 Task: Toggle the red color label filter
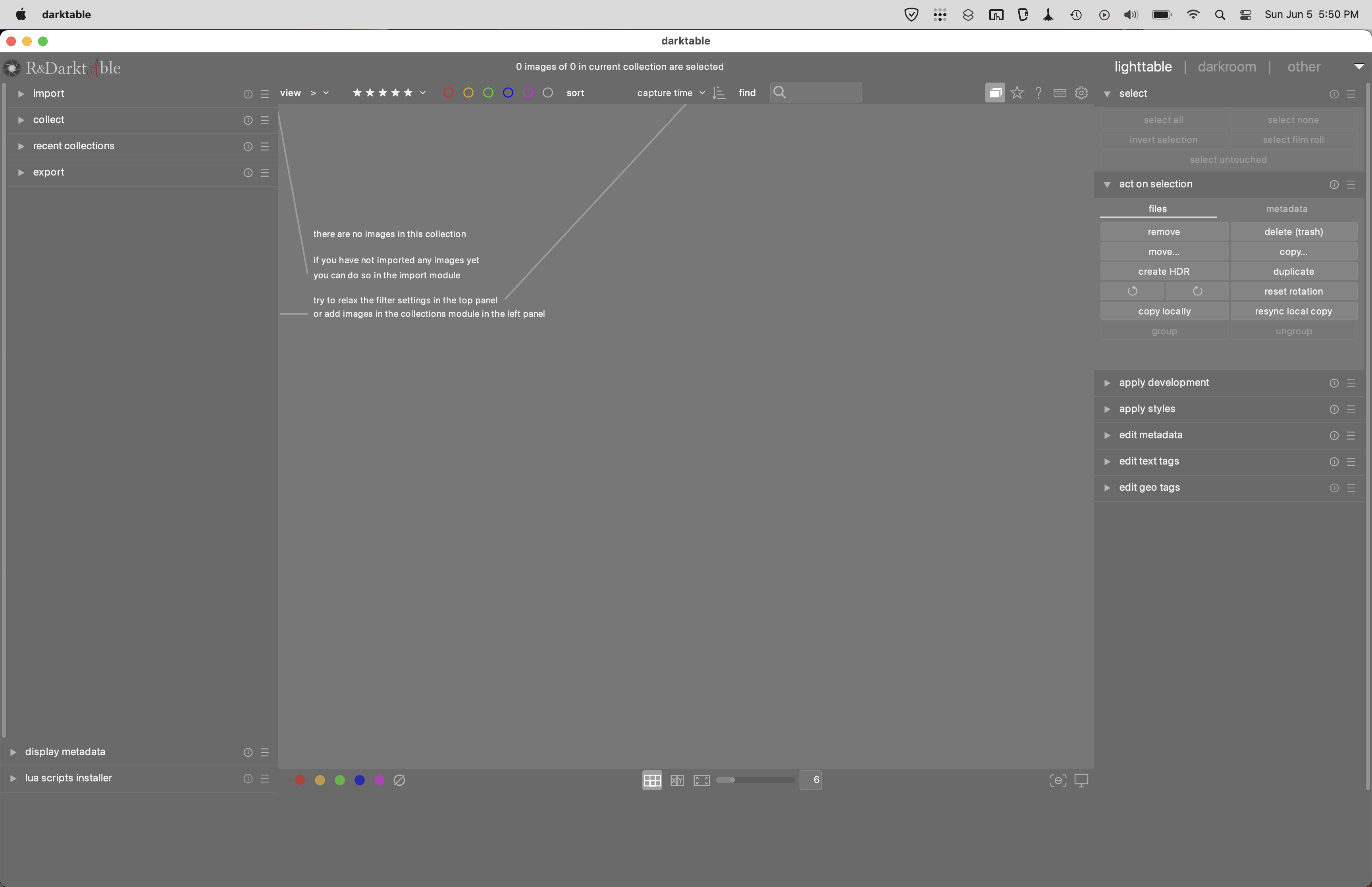click(449, 93)
